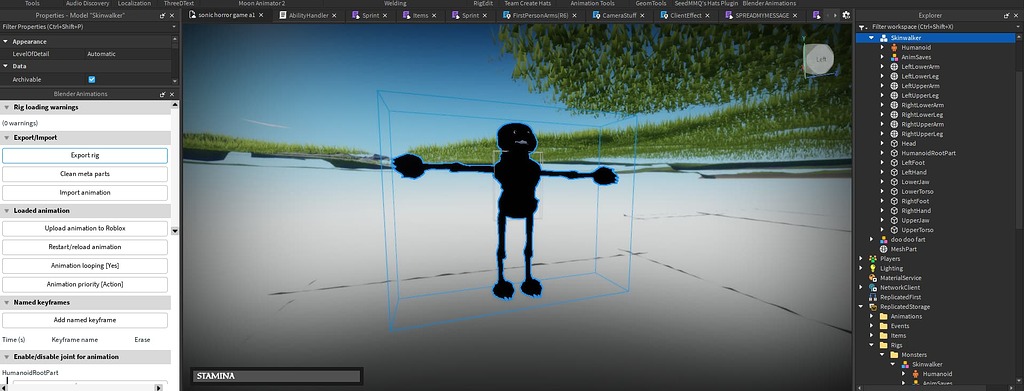The height and width of the screenshot is (391, 1024).
Task: Click the Players service icon
Action: point(873,259)
